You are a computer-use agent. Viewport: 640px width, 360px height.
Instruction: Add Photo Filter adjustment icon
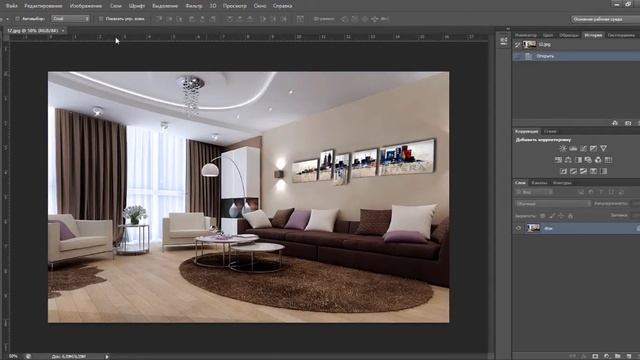click(588, 160)
